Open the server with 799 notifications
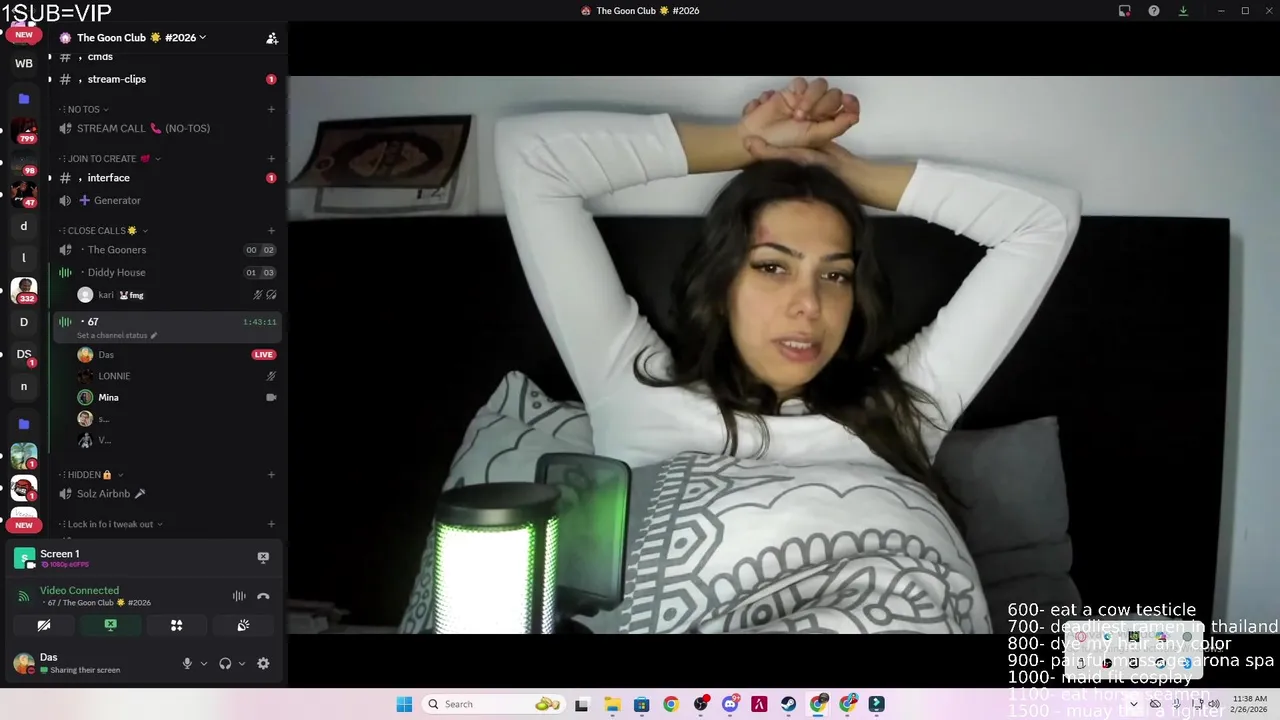Image resolution: width=1280 pixels, height=720 pixels. coord(24,130)
